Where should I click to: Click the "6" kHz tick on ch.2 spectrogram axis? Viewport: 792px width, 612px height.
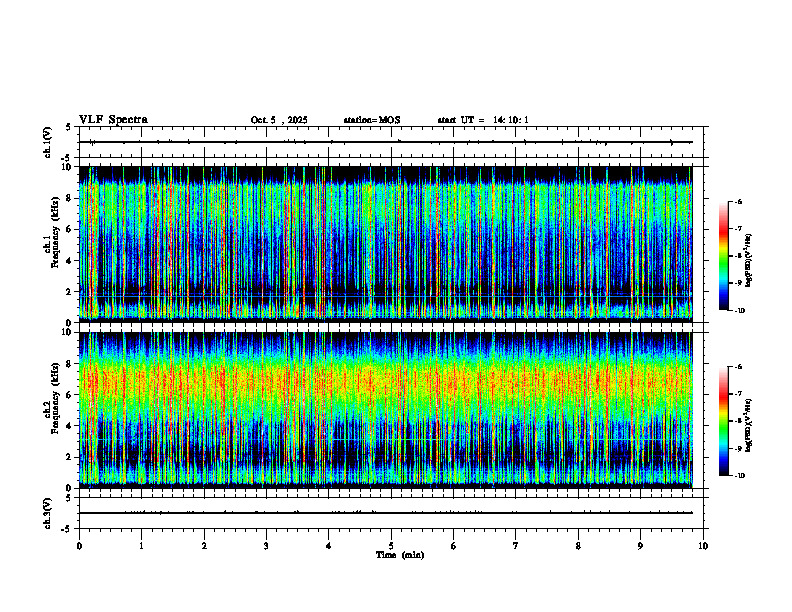pos(70,395)
